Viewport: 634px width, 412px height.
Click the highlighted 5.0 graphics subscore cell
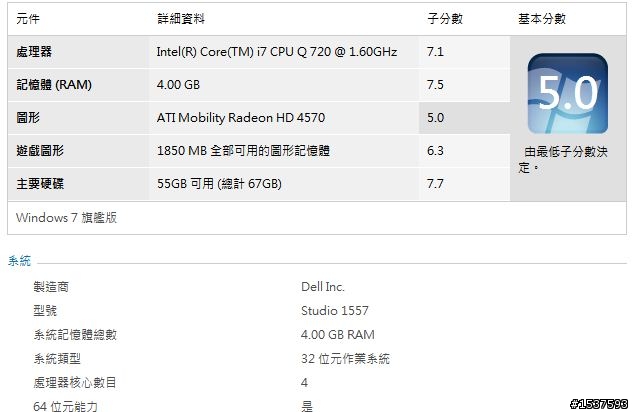click(464, 118)
